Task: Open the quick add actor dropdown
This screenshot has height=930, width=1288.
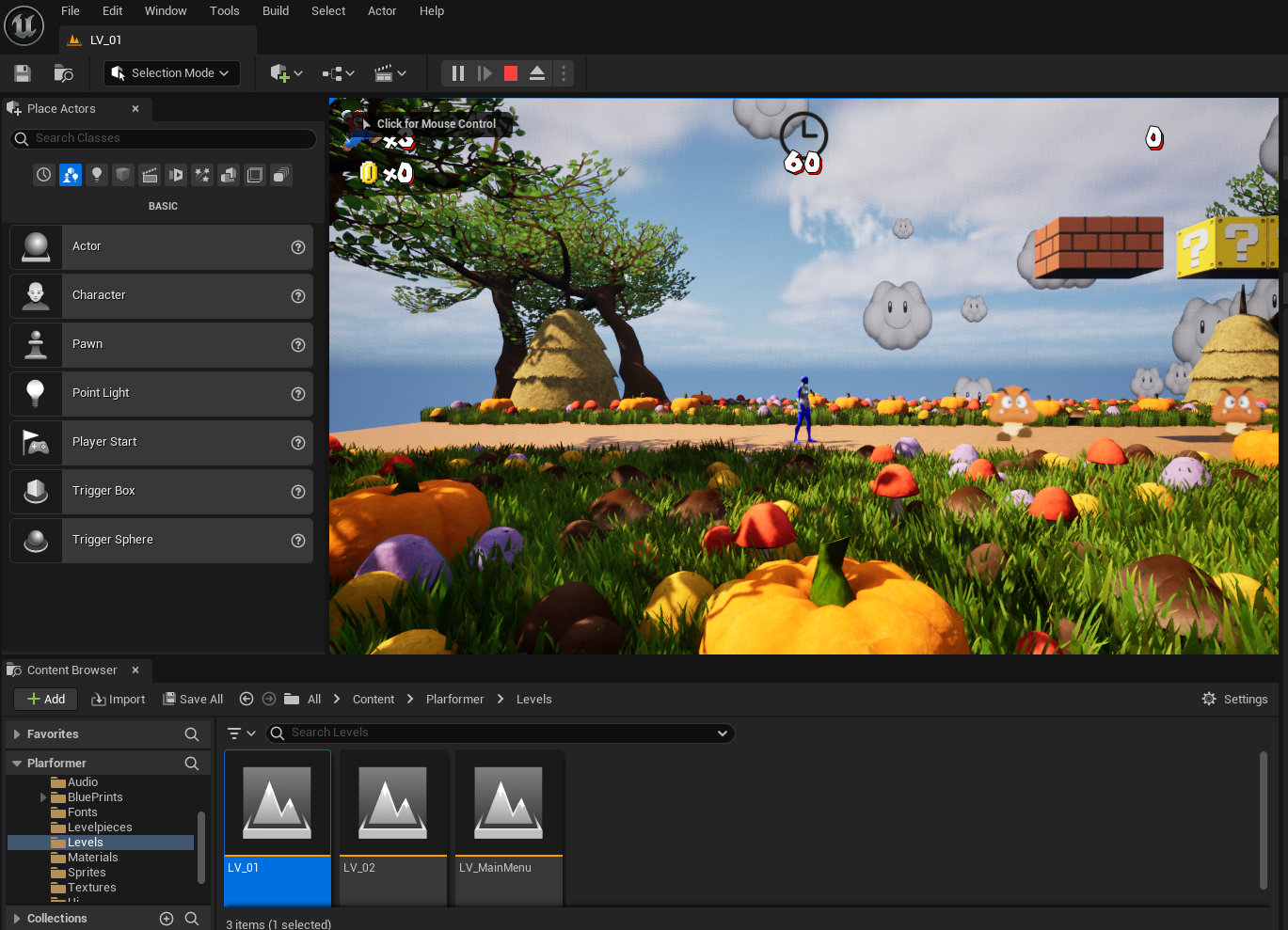Action: (x=286, y=73)
